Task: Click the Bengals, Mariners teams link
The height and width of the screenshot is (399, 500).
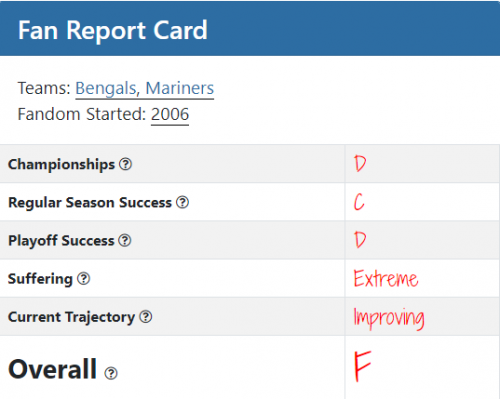Action: (145, 88)
